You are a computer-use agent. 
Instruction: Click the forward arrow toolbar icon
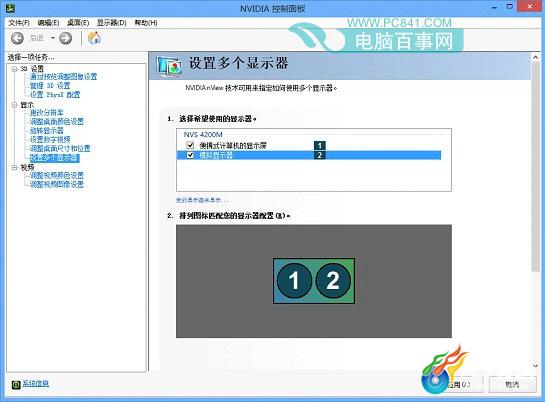tap(65, 38)
